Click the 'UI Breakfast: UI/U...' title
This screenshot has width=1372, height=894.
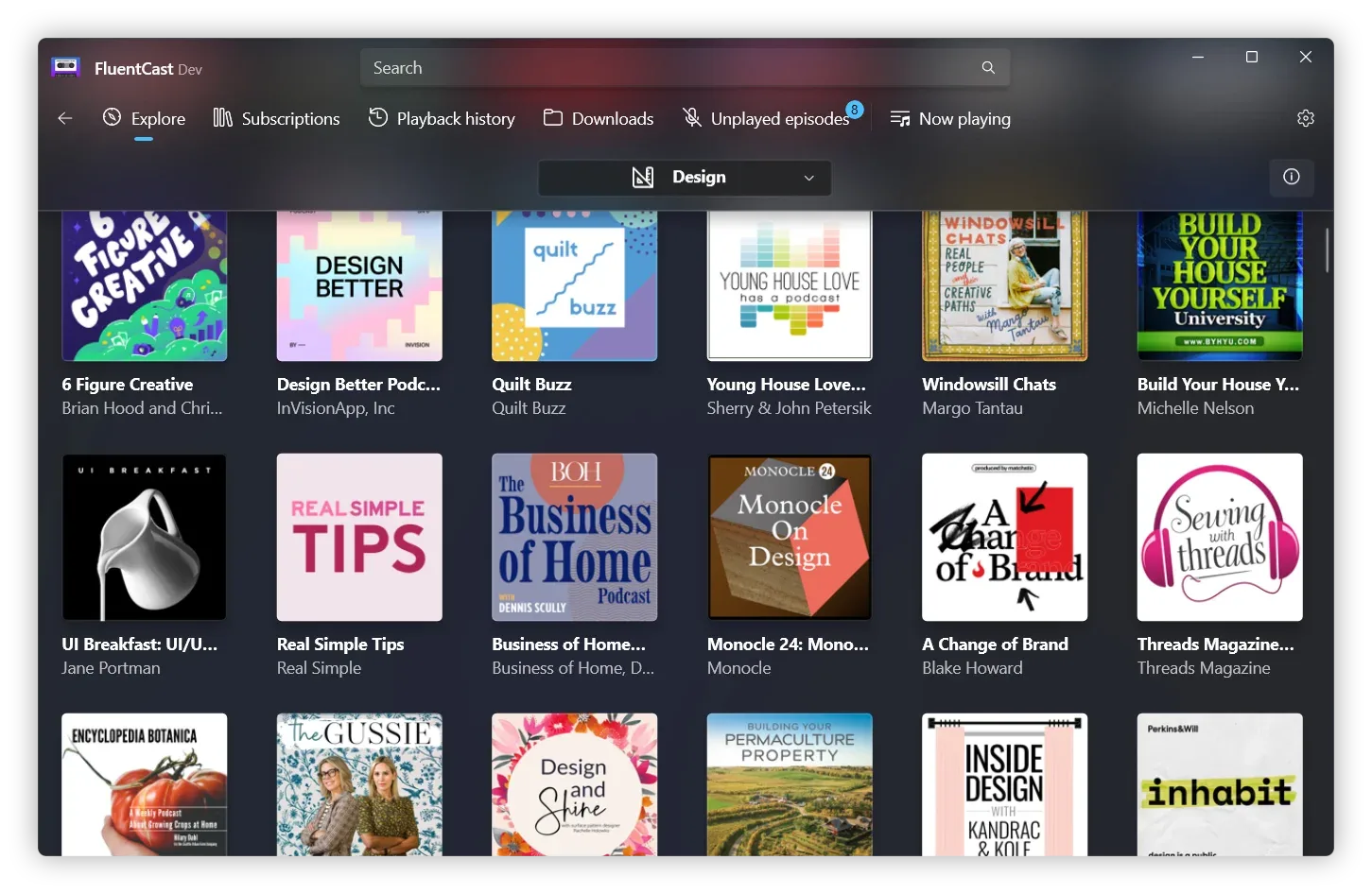(140, 645)
